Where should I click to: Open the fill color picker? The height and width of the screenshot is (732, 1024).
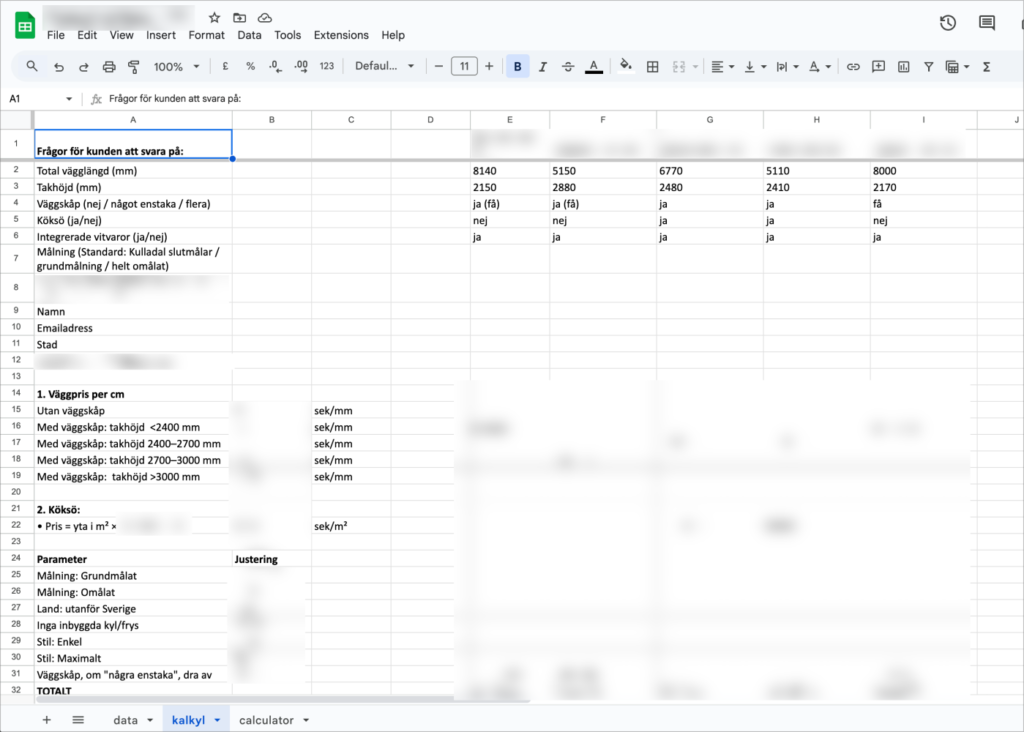point(626,67)
